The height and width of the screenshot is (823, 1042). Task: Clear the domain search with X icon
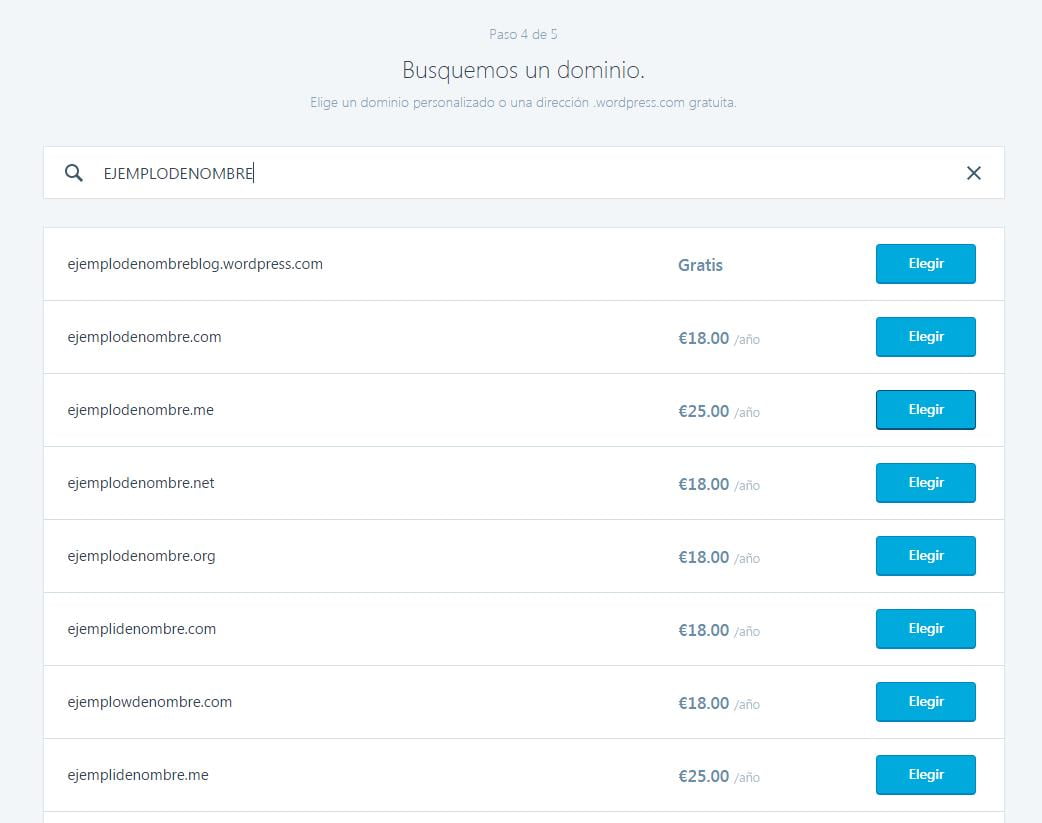[x=973, y=173]
